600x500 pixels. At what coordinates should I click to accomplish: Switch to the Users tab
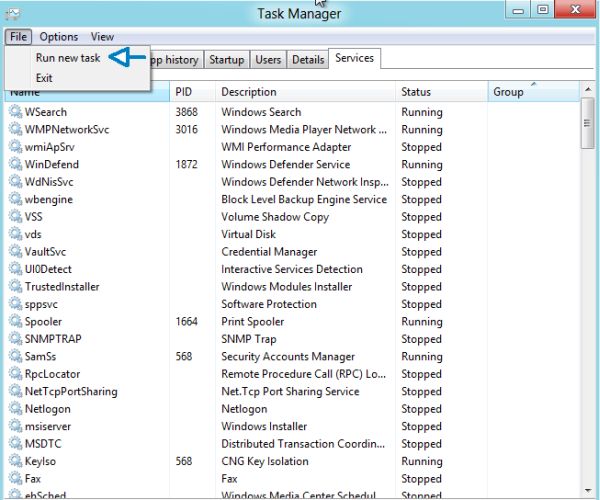(x=268, y=60)
